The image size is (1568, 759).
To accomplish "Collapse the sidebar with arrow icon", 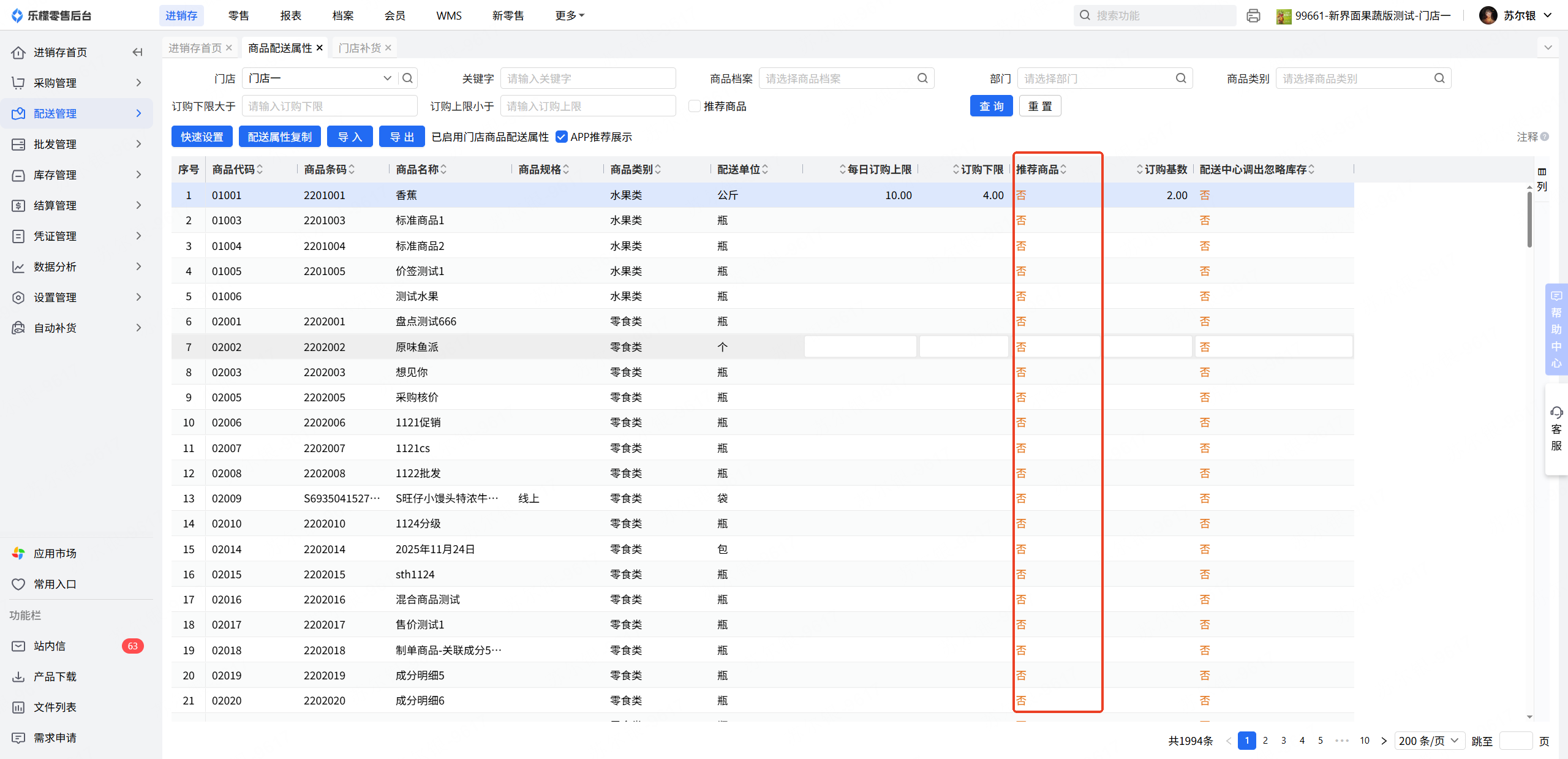I will coord(138,52).
